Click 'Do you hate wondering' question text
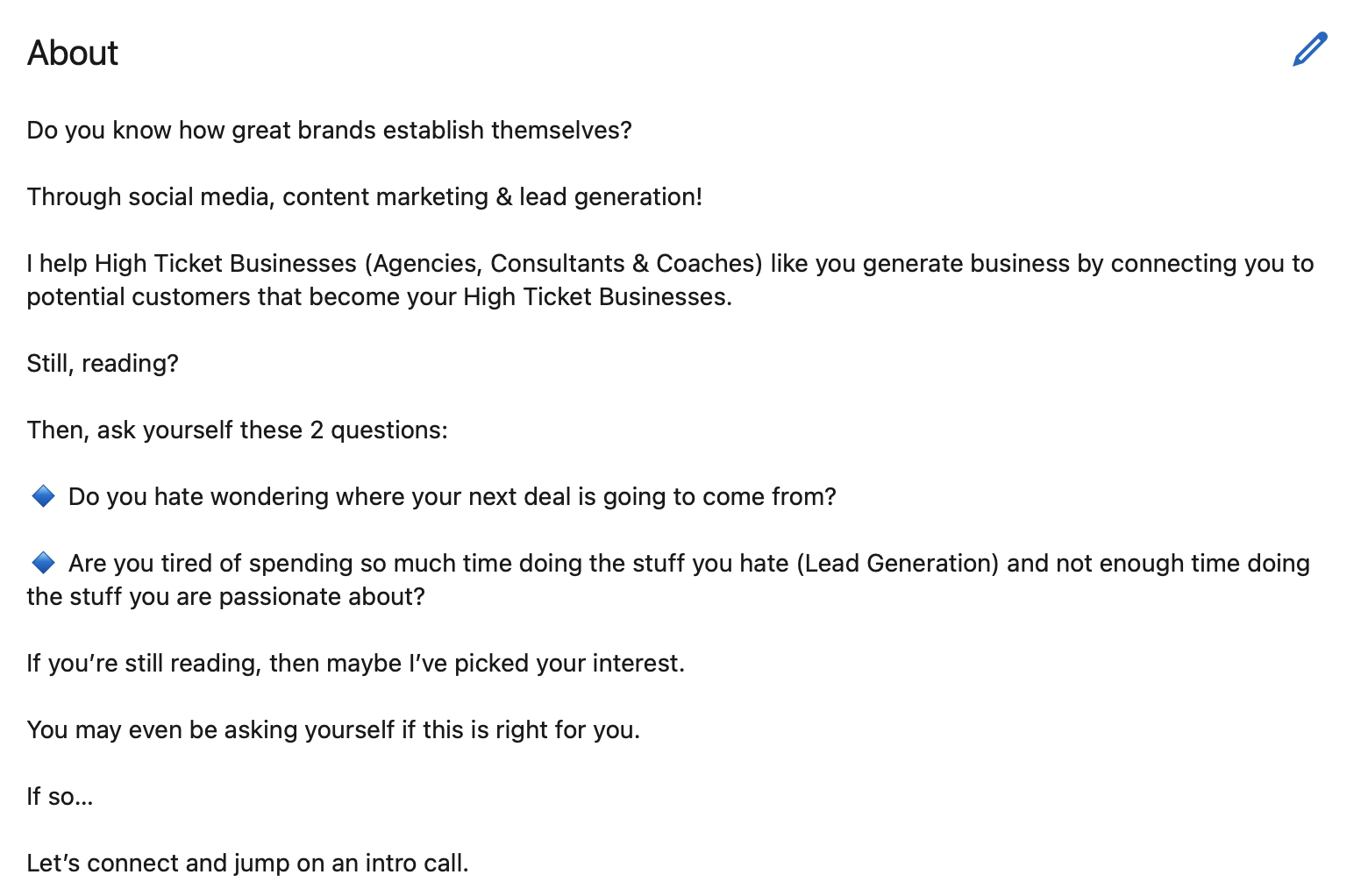The width and height of the screenshot is (1361, 896). [x=452, y=496]
